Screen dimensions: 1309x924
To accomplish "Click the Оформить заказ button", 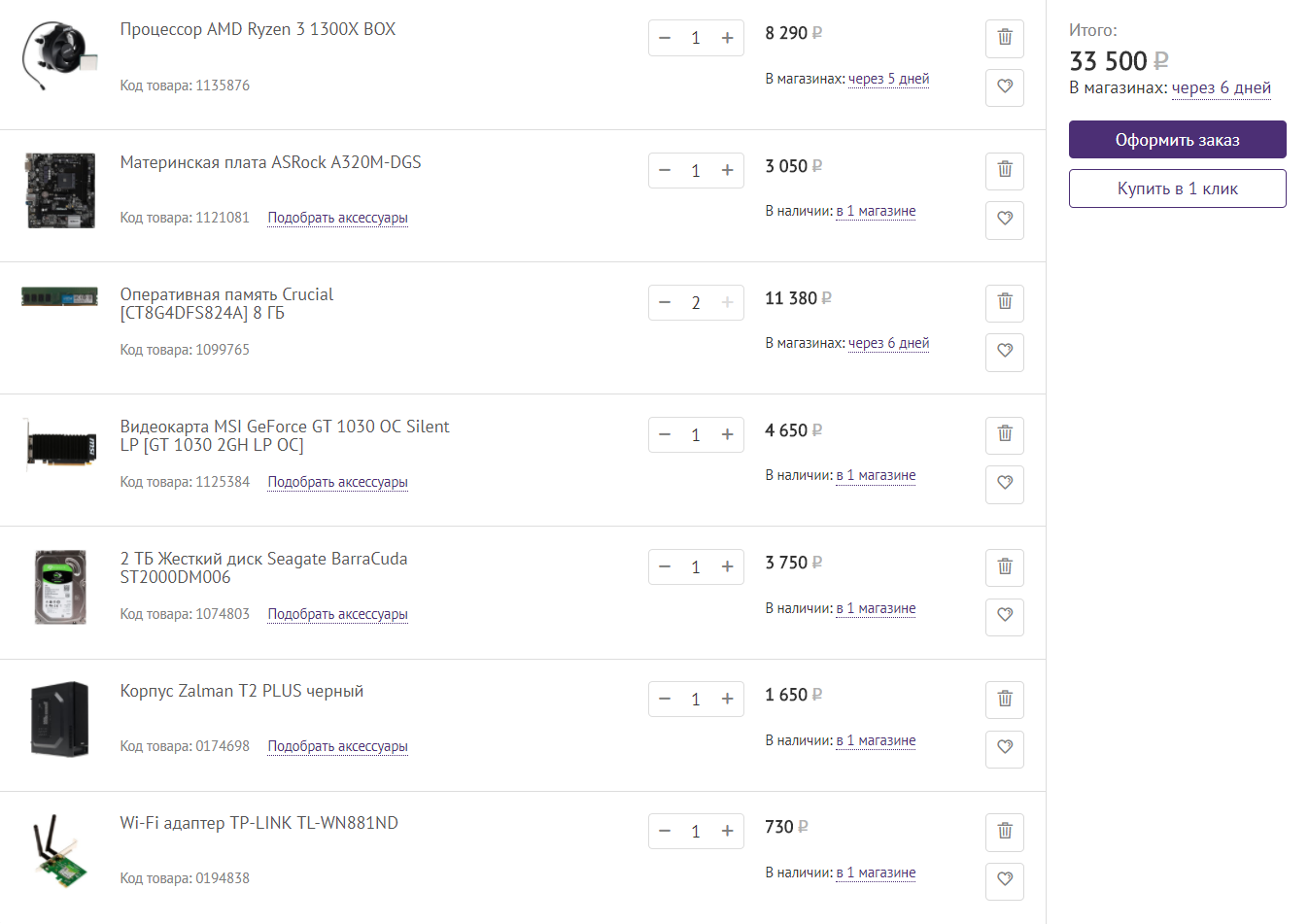I will (1177, 140).
